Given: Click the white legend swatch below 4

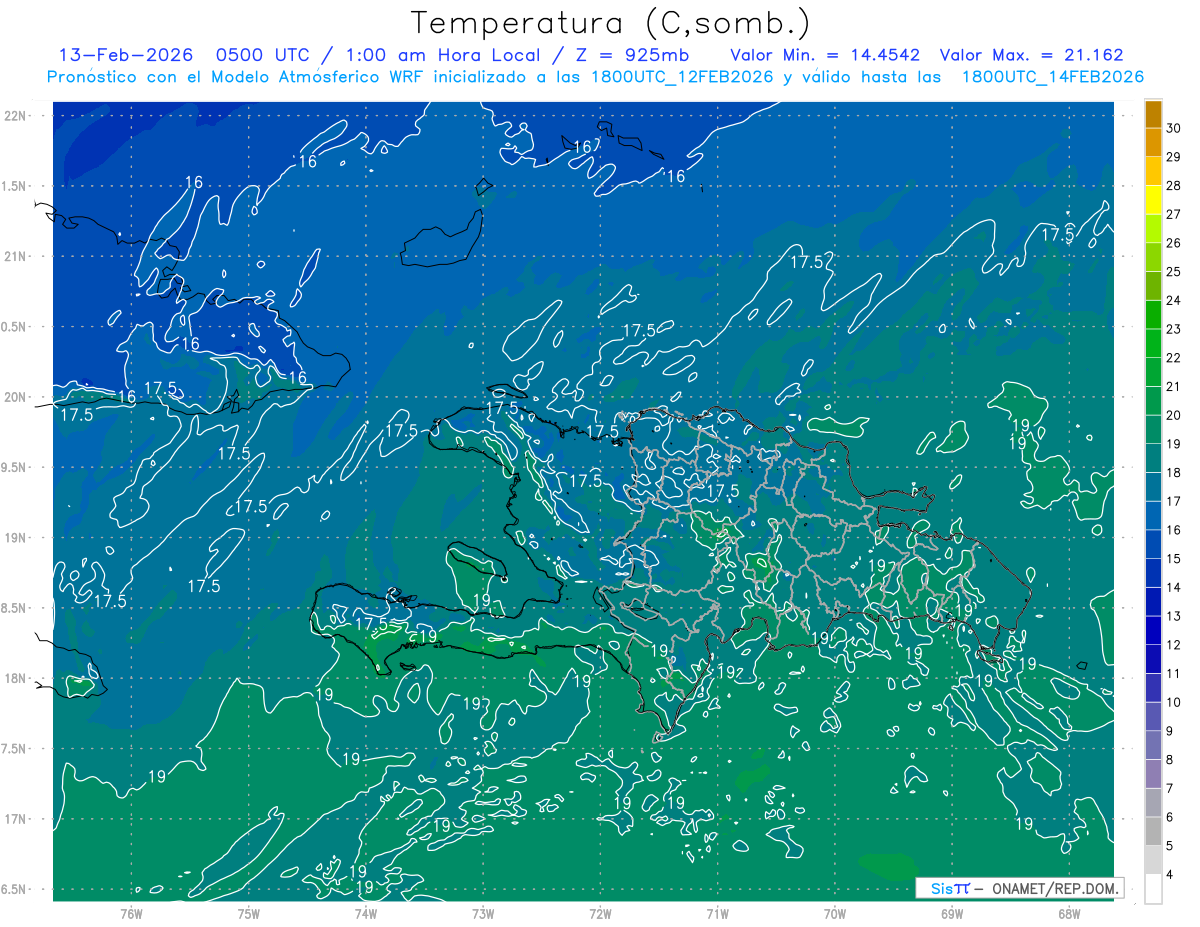Looking at the screenshot, I should pos(1153,889).
